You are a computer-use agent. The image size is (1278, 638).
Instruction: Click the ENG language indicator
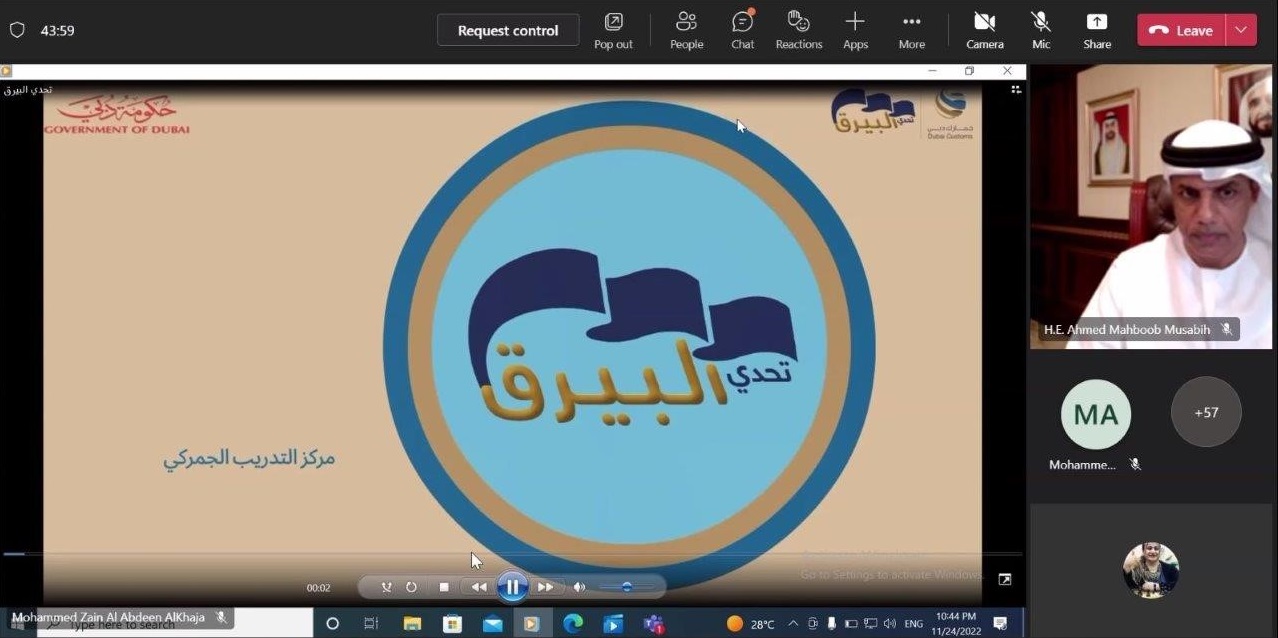click(x=914, y=624)
